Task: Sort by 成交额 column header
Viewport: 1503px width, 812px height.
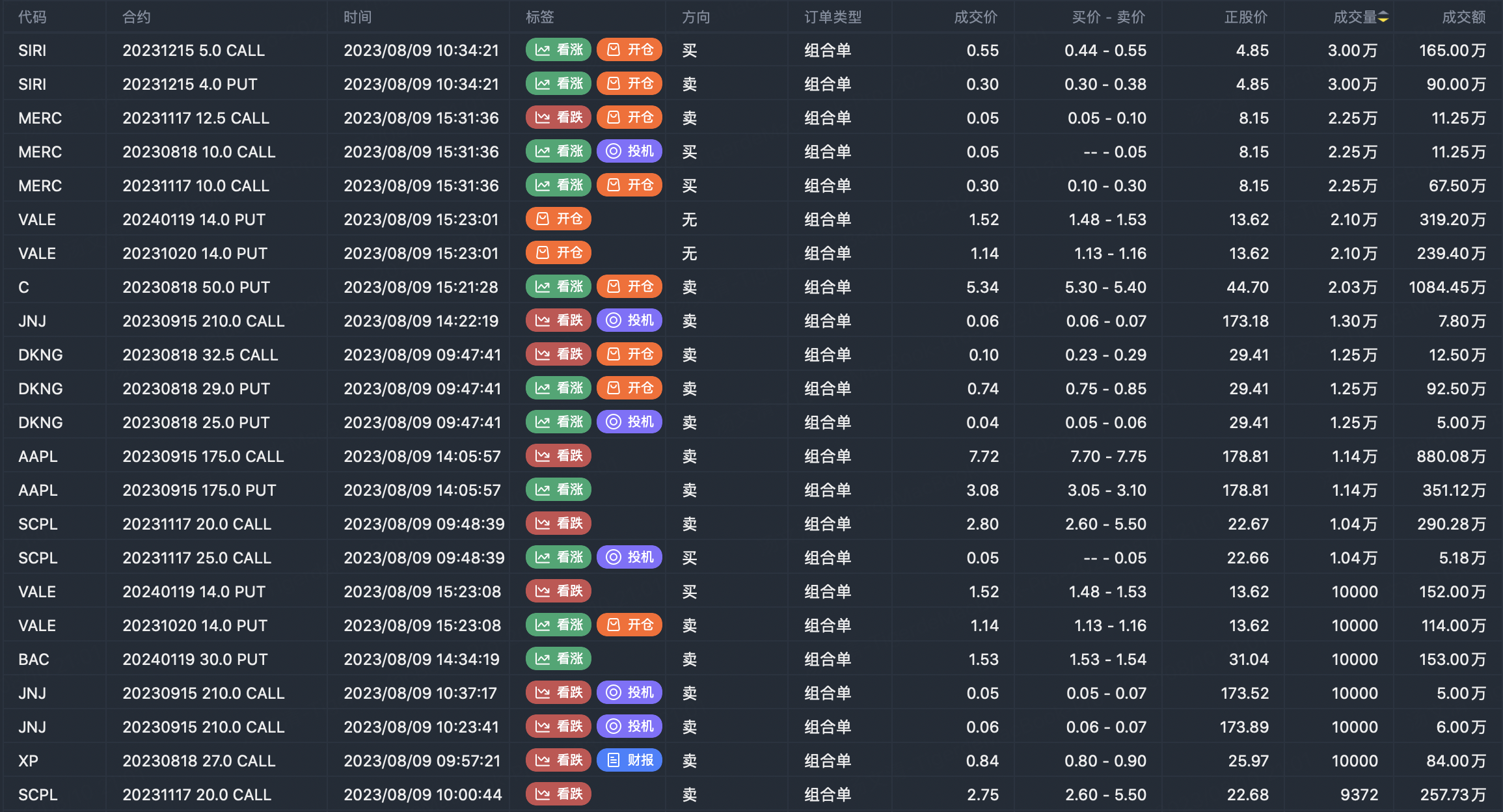Action: (x=1463, y=18)
